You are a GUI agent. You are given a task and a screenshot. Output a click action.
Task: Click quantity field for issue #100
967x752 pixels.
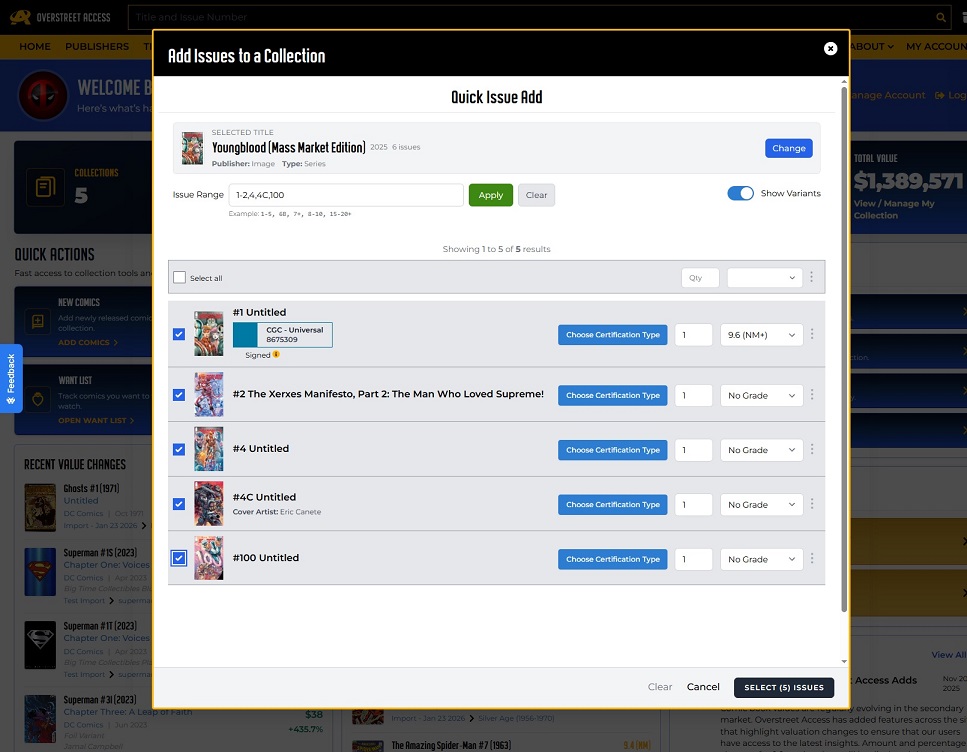(x=693, y=559)
